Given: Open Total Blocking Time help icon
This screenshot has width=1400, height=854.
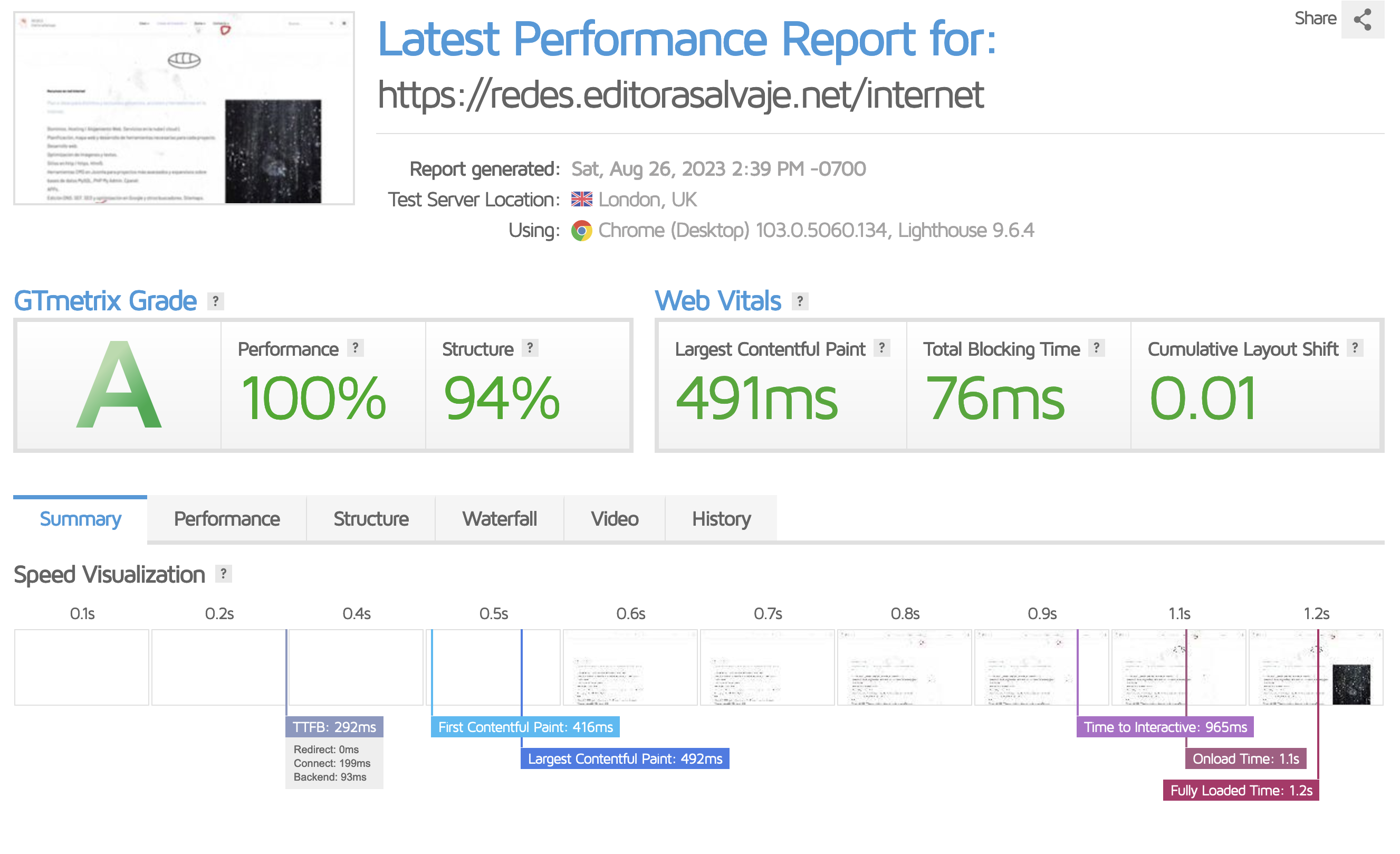Looking at the screenshot, I should [x=1096, y=347].
